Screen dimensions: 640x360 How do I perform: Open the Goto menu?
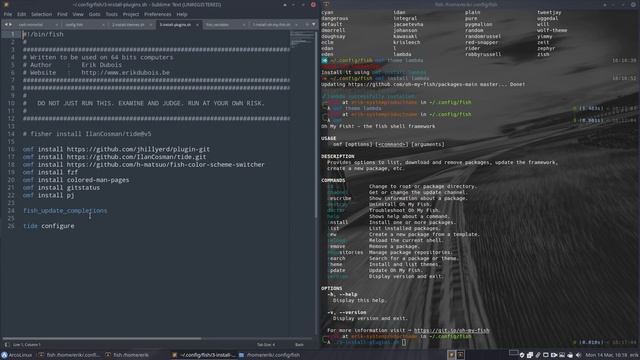click(94, 14)
